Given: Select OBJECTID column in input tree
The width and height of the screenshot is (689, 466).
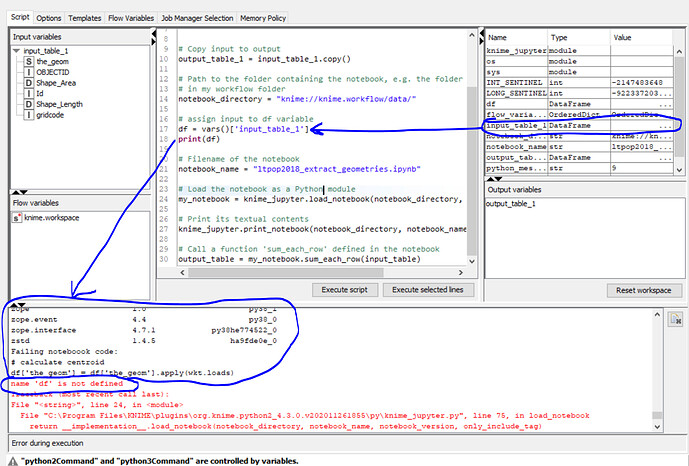Looking at the screenshot, I should (x=52, y=72).
